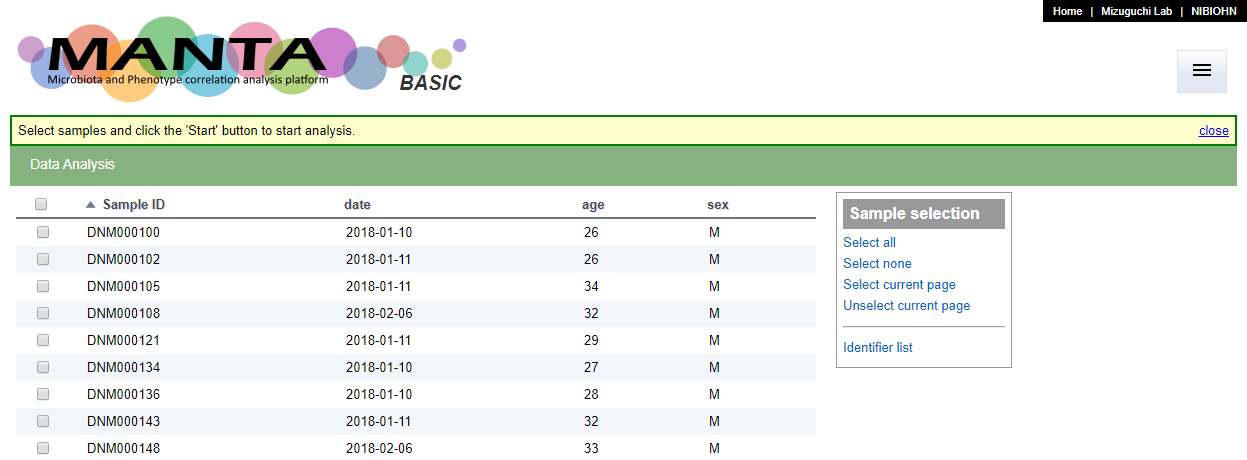
Task: Check the box for DNM000121
Action: pos(43,340)
